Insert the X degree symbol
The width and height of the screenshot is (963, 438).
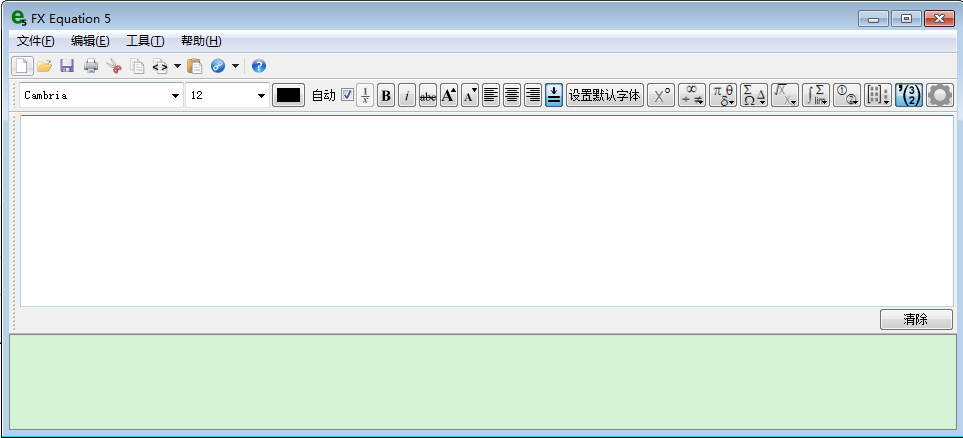pos(661,95)
